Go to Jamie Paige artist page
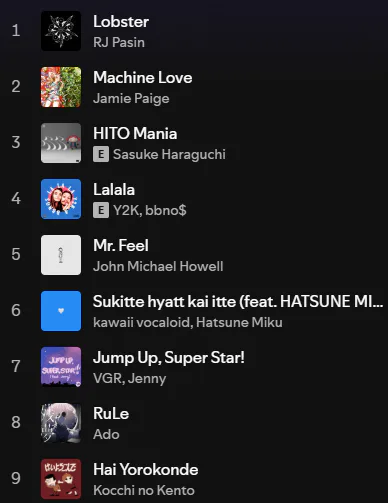The height and width of the screenshot is (503, 388). coord(131,99)
